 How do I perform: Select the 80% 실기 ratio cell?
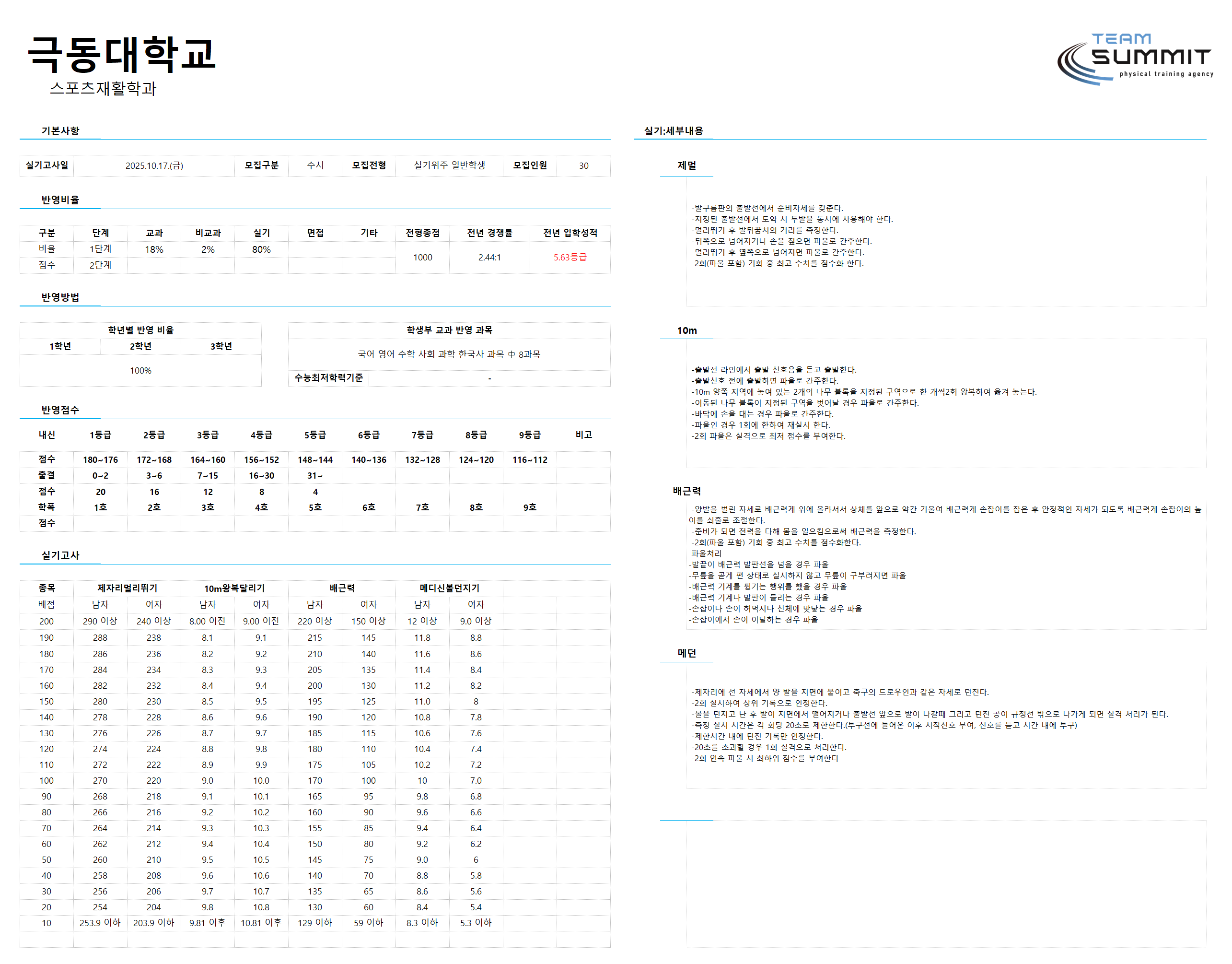pyautogui.click(x=261, y=249)
